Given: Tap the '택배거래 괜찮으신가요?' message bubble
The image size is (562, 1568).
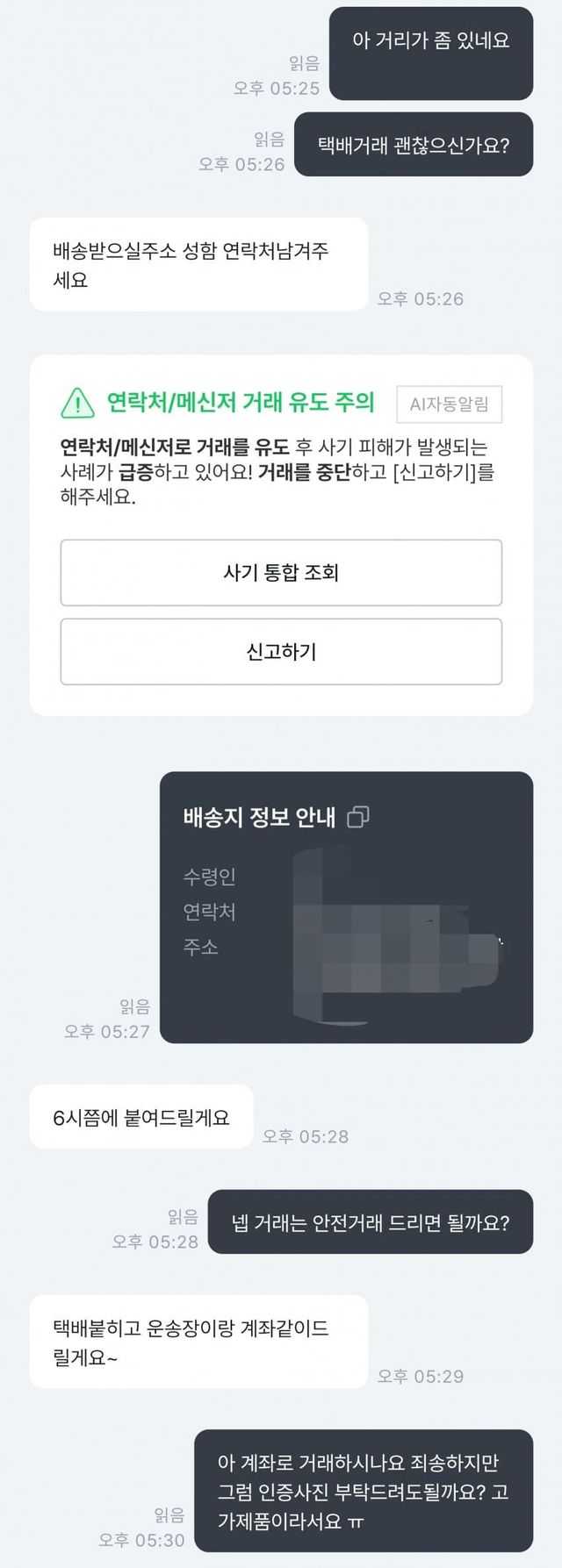Looking at the screenshot, I should click(x=413, y=146).
